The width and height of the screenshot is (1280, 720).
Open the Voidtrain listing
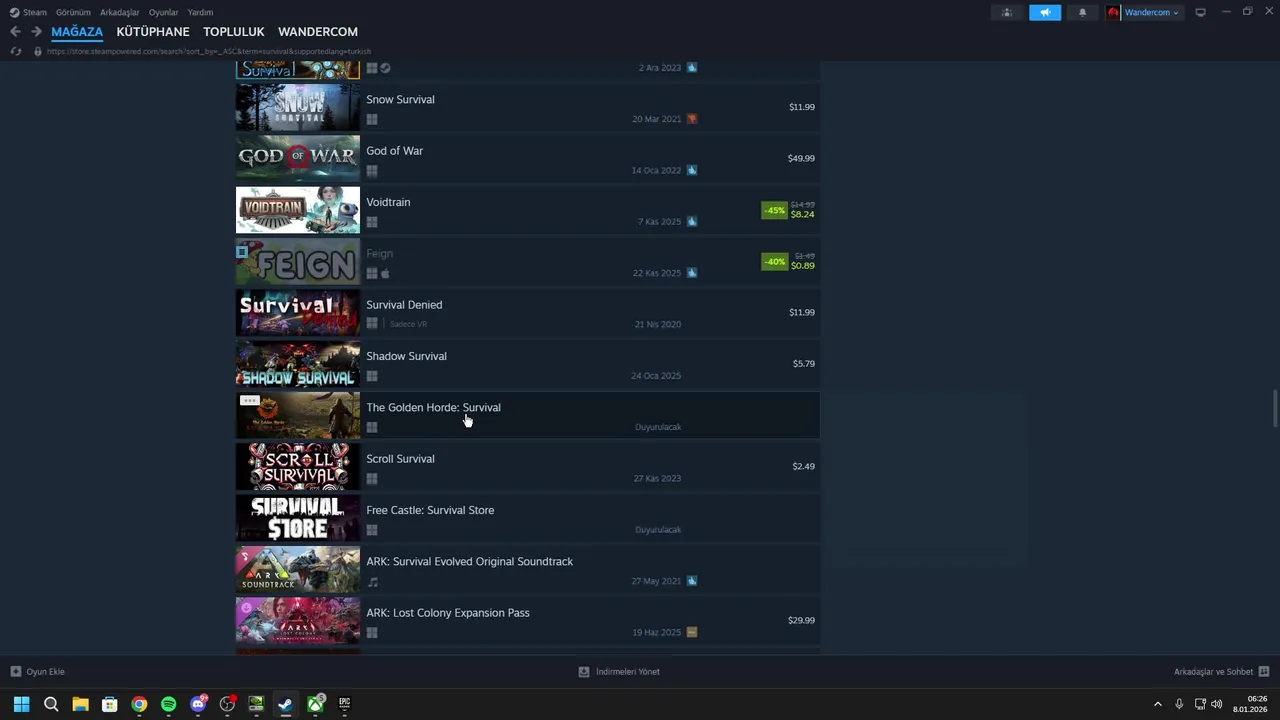pos(528,210)
